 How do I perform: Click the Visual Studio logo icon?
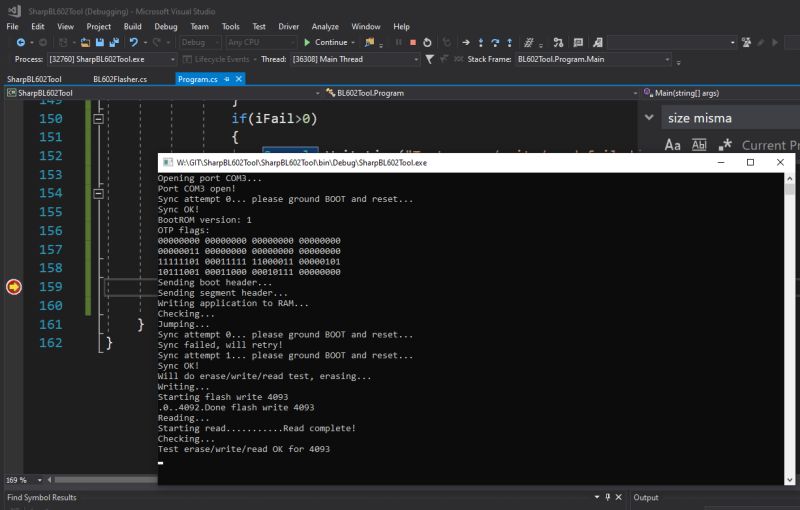coord(14,11)
